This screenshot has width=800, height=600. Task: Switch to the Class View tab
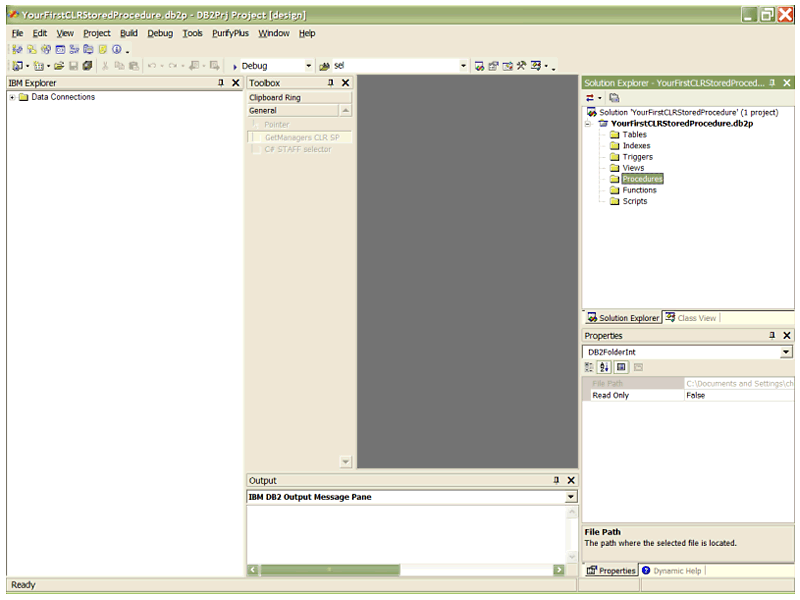click(691, 318)
